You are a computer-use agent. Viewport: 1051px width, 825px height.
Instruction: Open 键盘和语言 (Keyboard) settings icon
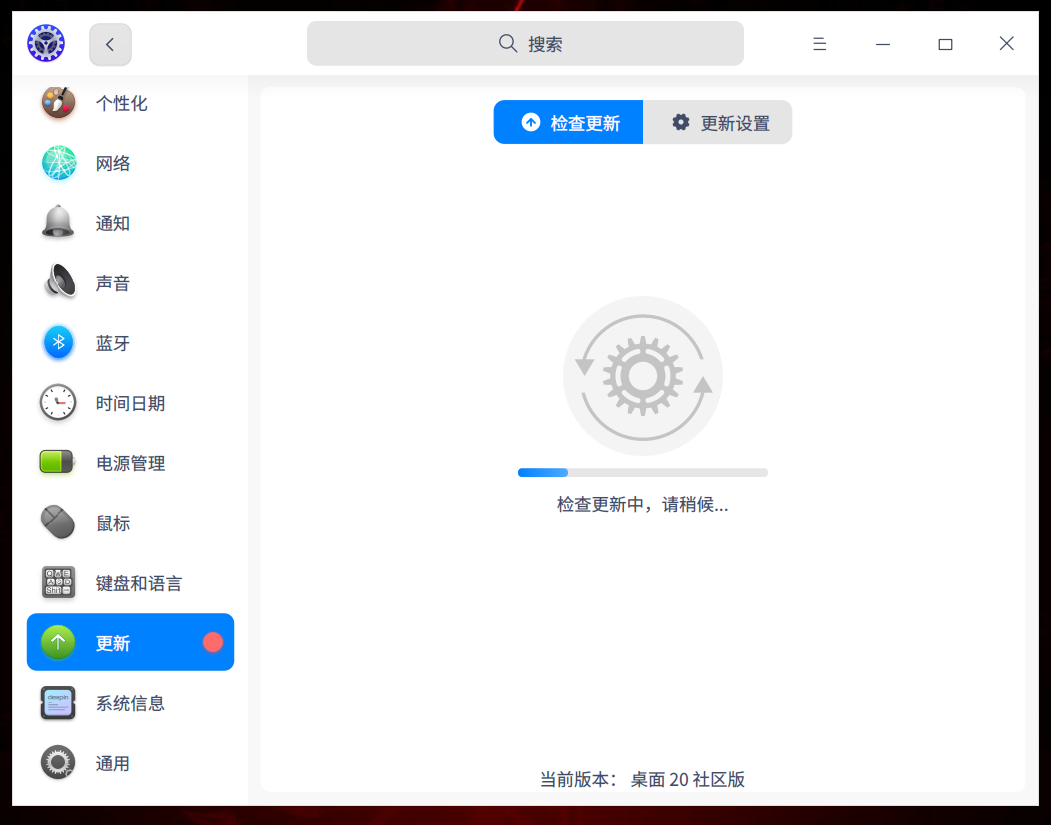[57, 582]
